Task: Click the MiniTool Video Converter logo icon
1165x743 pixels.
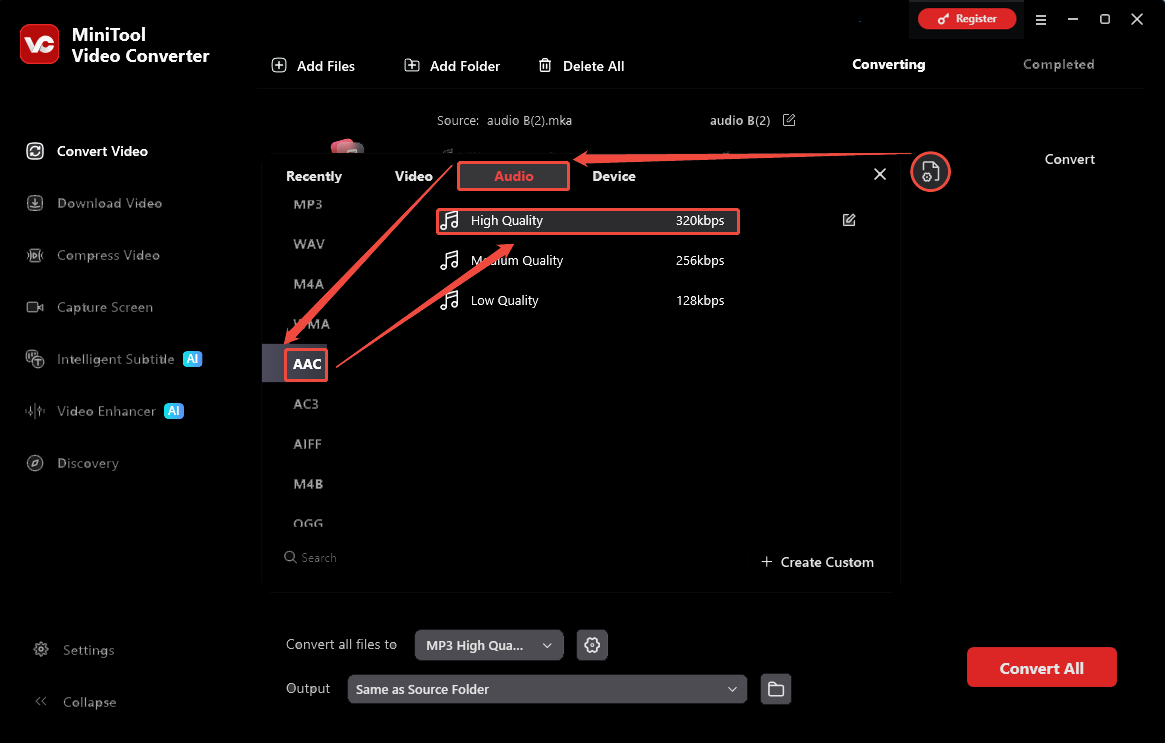Action: coord(39,44)
